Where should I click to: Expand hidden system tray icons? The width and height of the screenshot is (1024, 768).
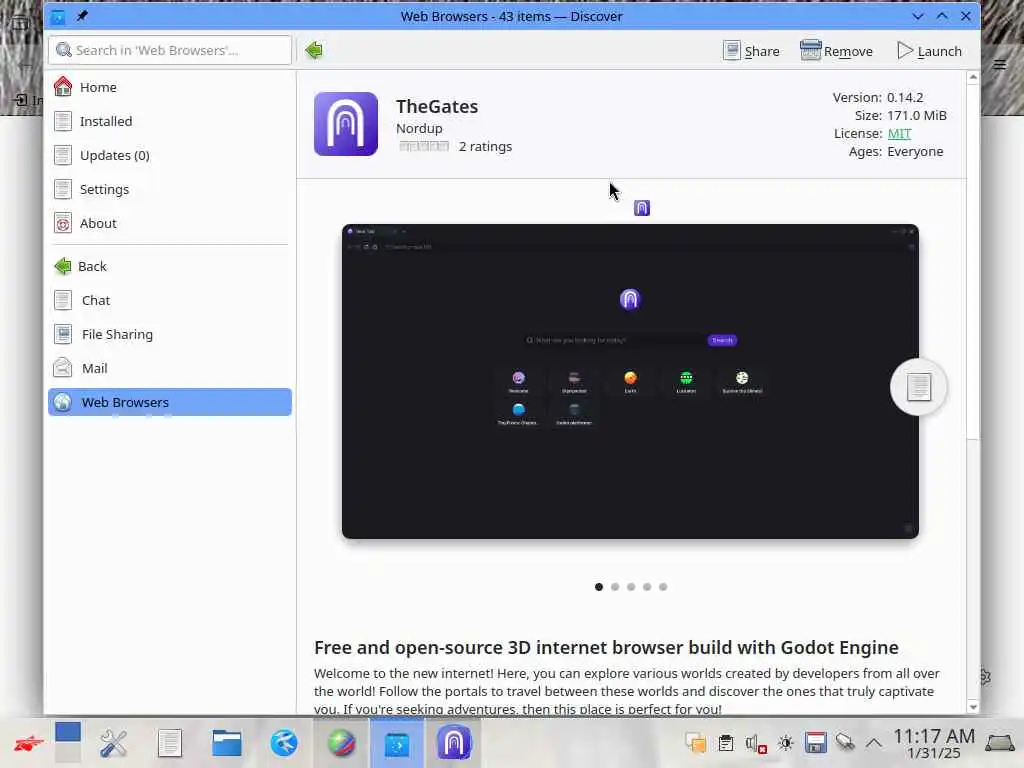(874, 743)
